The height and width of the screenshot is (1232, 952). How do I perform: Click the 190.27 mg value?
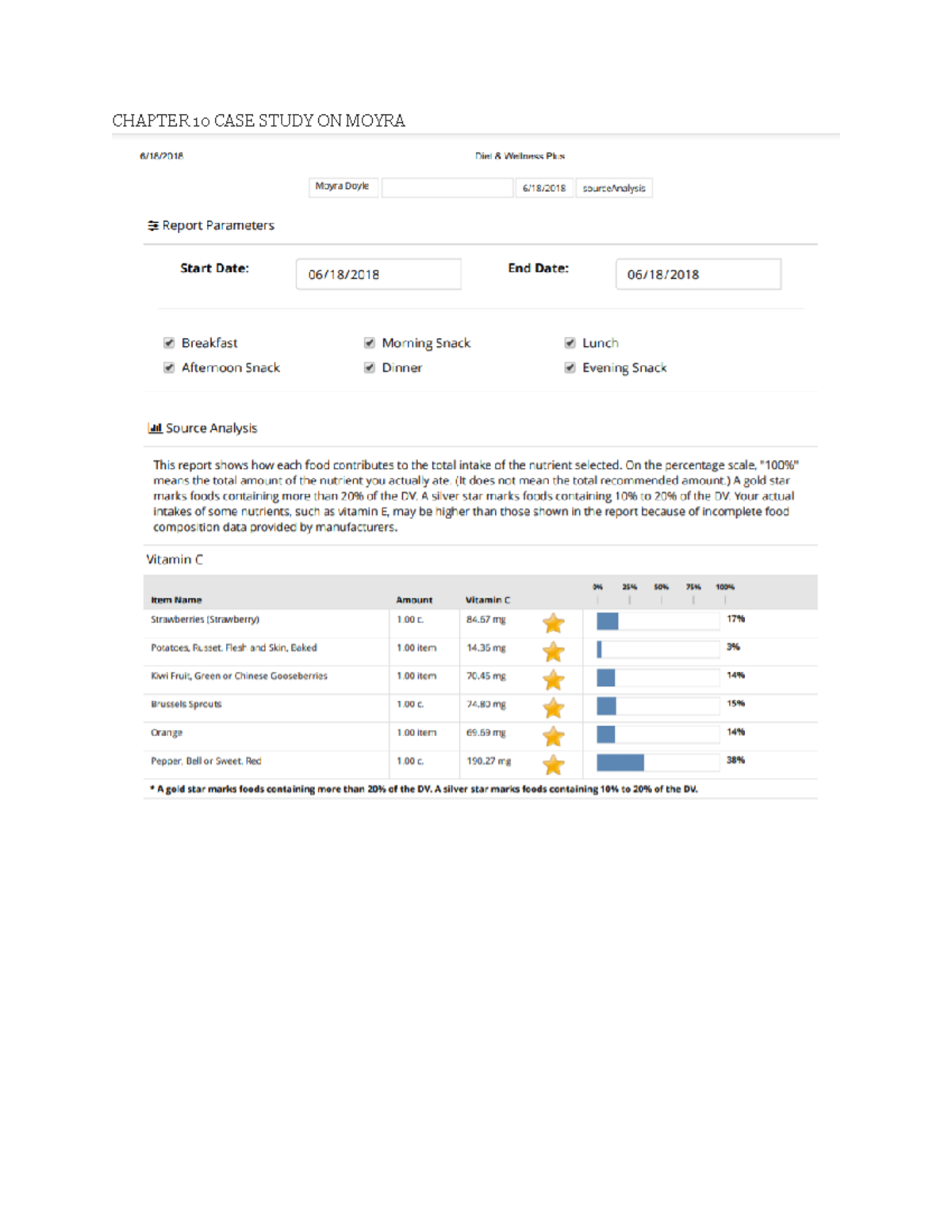[x=489, y=761]
